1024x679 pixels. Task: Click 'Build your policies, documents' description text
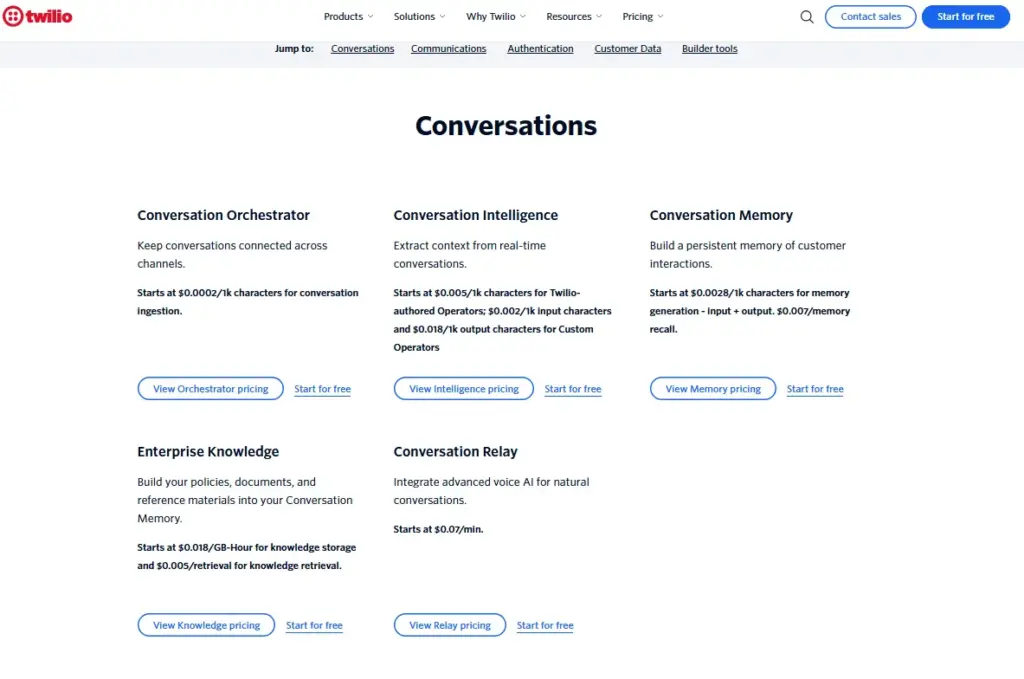(245, 500)
